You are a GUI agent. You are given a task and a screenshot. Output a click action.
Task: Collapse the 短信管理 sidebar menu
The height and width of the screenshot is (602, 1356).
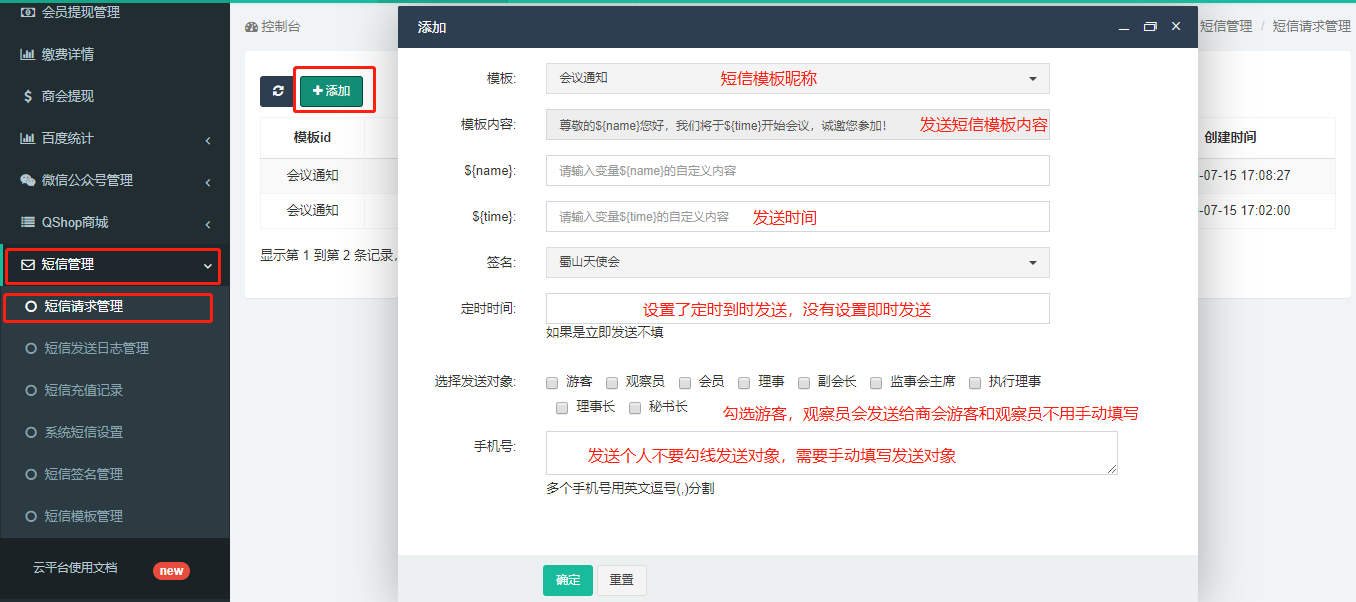pyautogui.click(x=112, y=265)
